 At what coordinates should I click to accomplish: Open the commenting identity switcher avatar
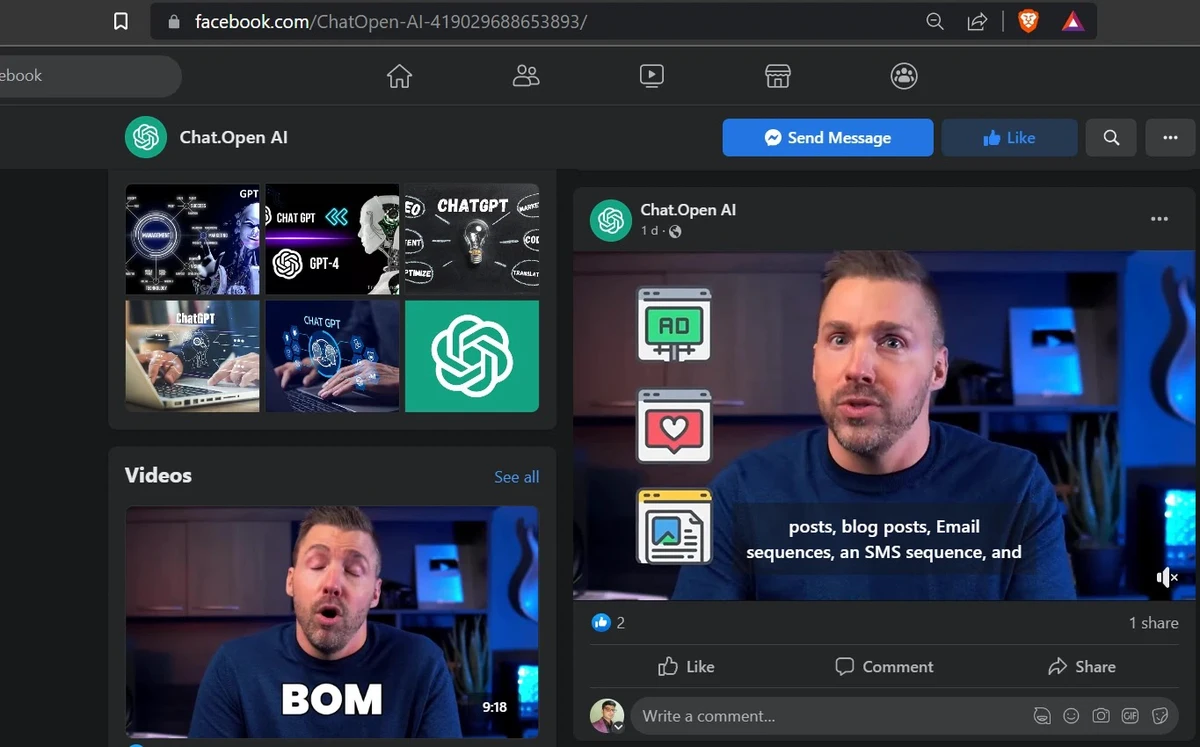click(607, 716)
